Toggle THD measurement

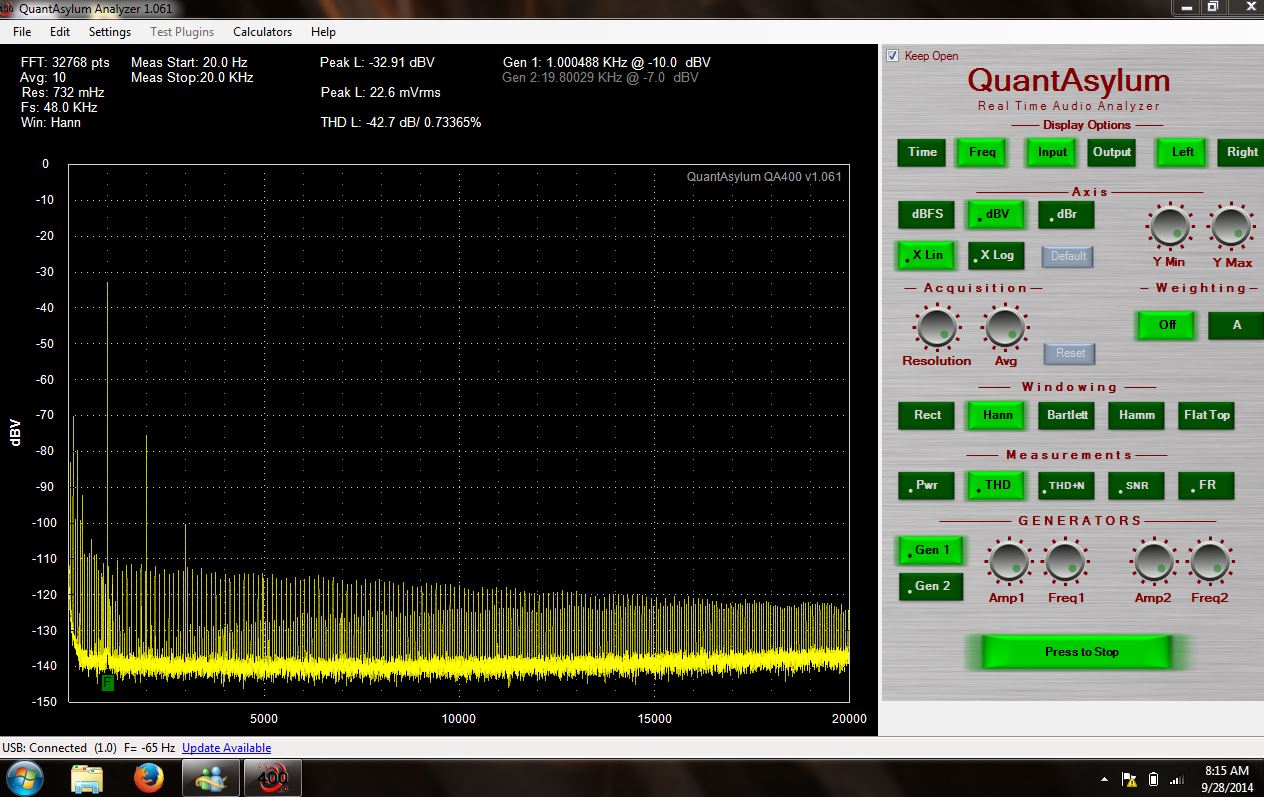point(996,486)
